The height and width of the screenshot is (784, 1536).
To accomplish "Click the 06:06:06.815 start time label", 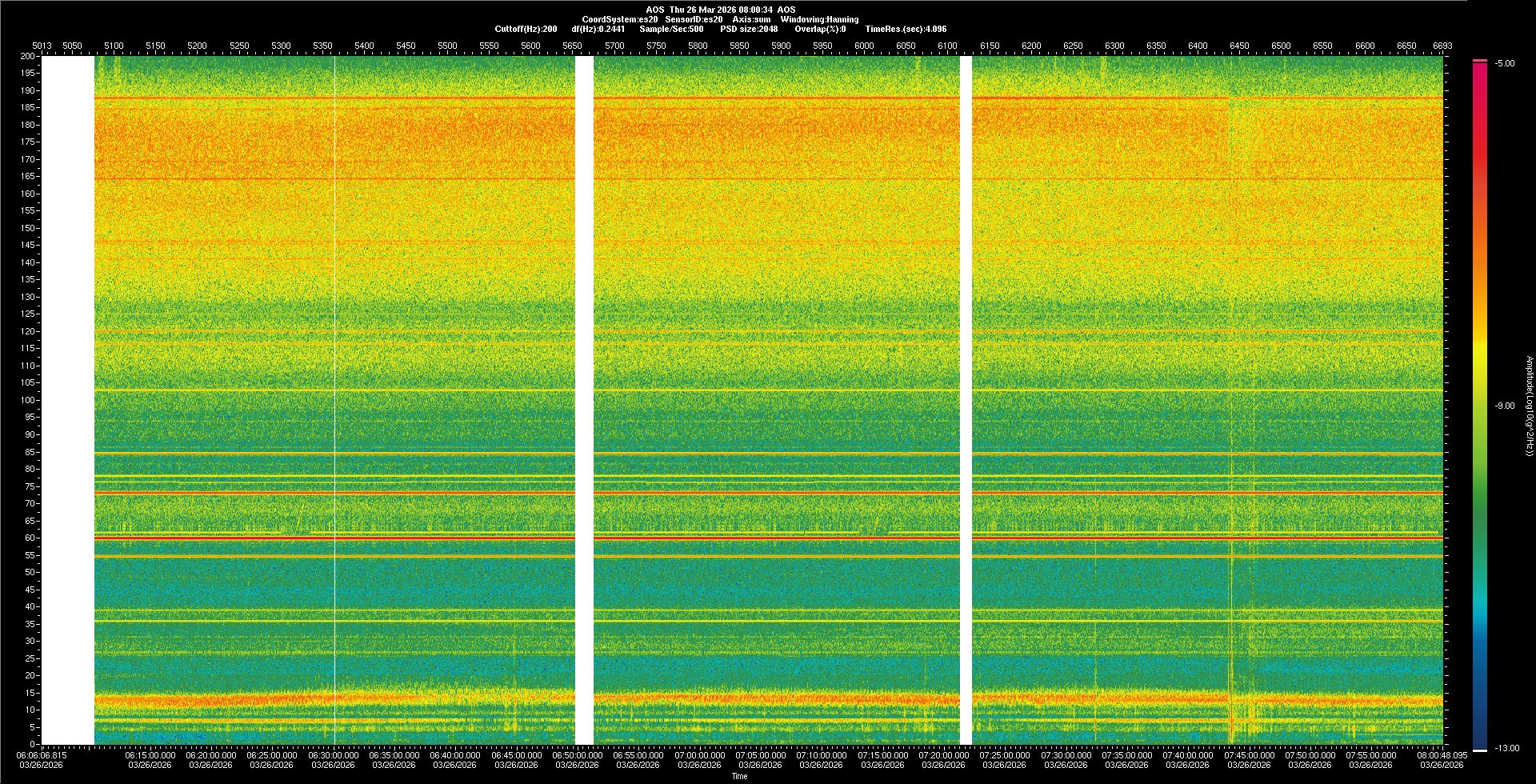I will pyautogui.click(x=42, y=755).
